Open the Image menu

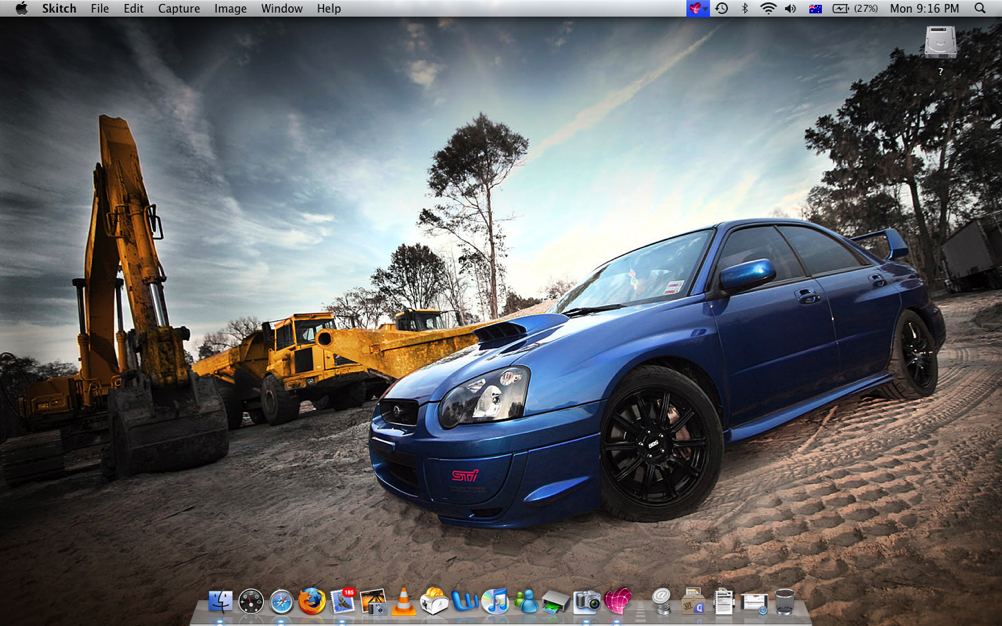(230, 8)
